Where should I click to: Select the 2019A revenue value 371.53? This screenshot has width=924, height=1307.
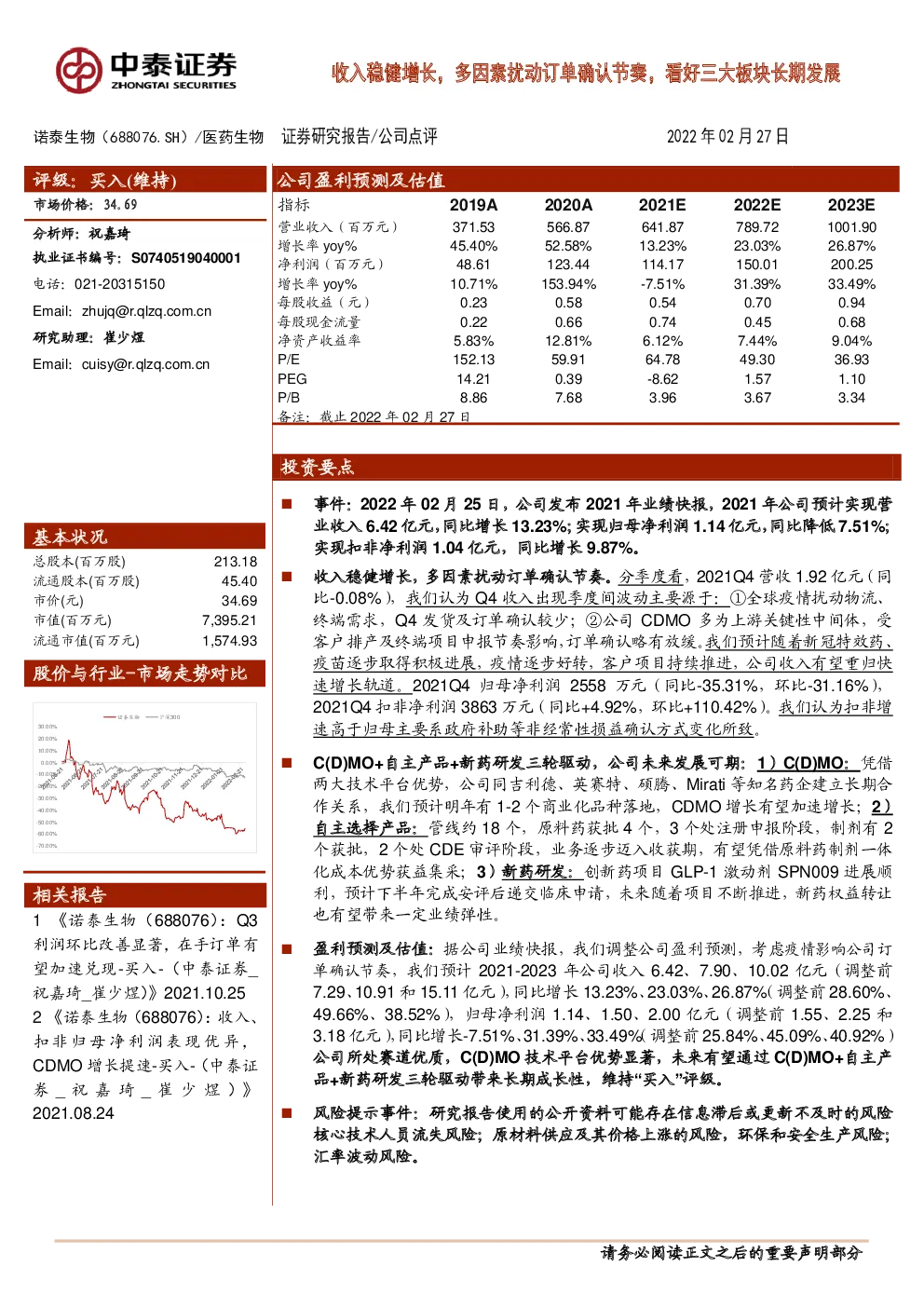[x=473, y=227]
